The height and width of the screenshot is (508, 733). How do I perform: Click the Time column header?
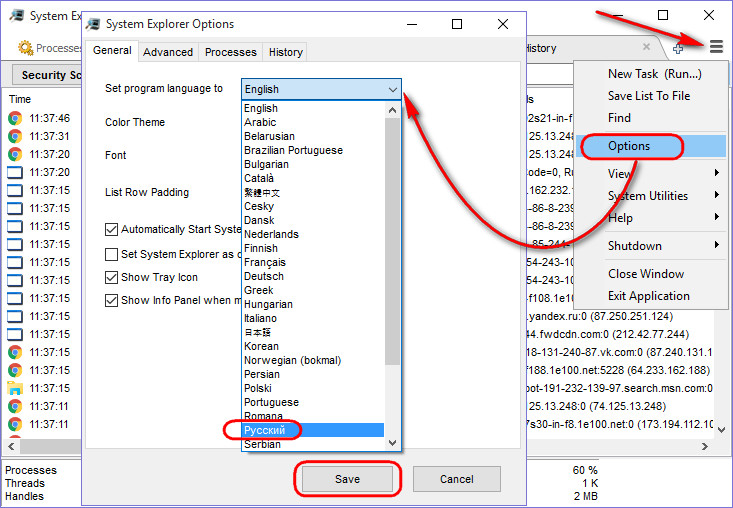[x=20, y=99]
